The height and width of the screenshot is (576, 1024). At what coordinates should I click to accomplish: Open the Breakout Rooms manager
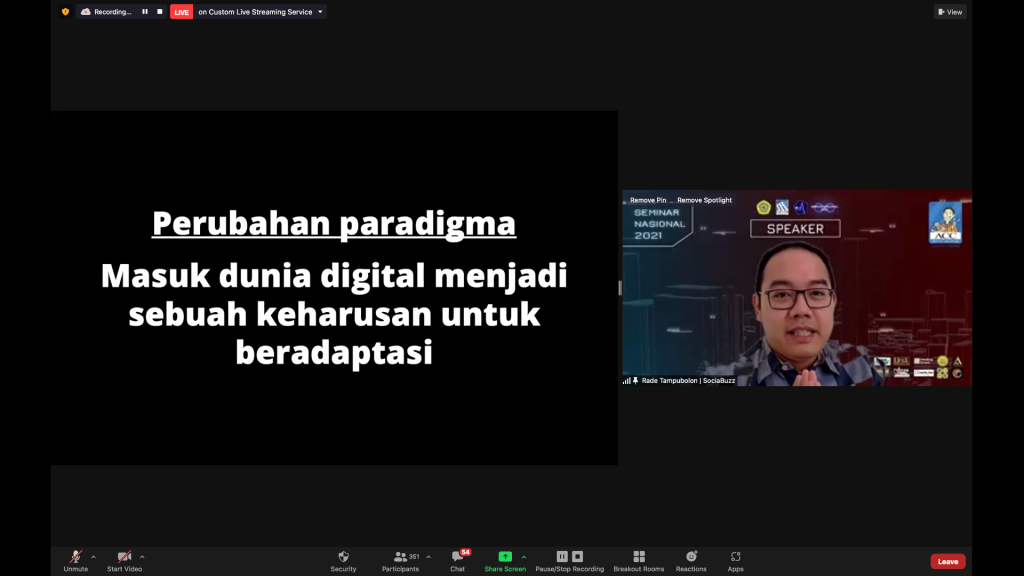(x=639, y=560)
